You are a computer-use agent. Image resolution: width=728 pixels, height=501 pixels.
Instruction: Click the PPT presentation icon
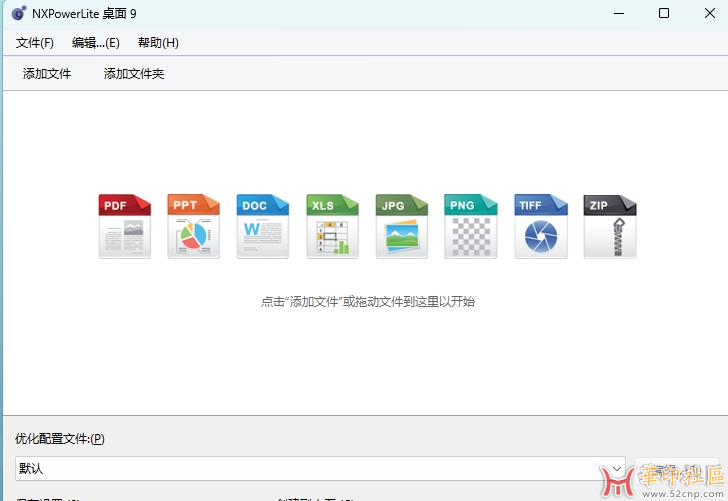click(x=194, y=227)
